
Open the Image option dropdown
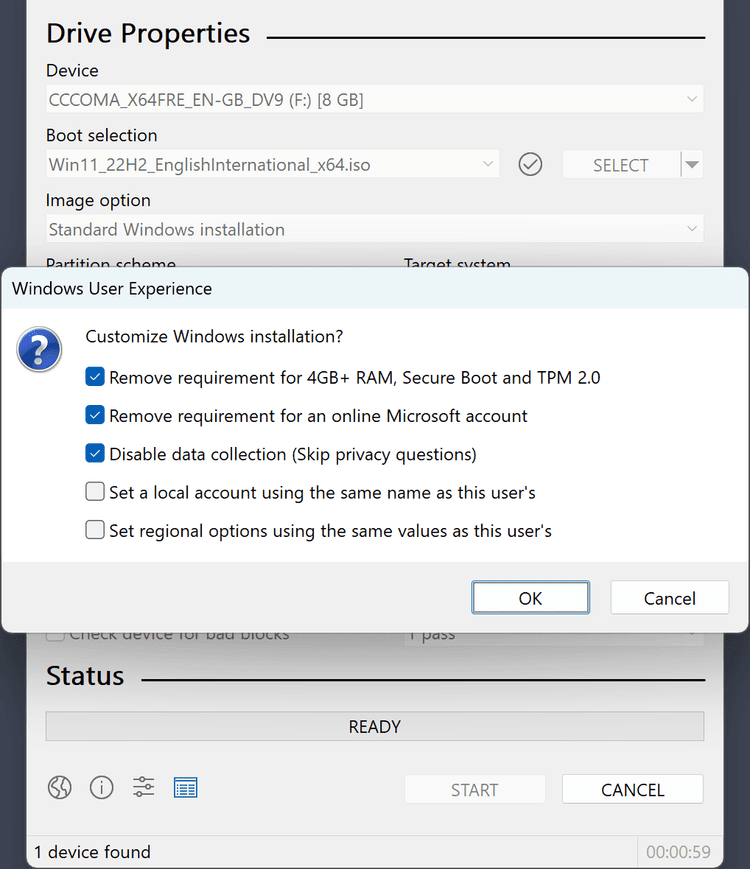[375, 230]
